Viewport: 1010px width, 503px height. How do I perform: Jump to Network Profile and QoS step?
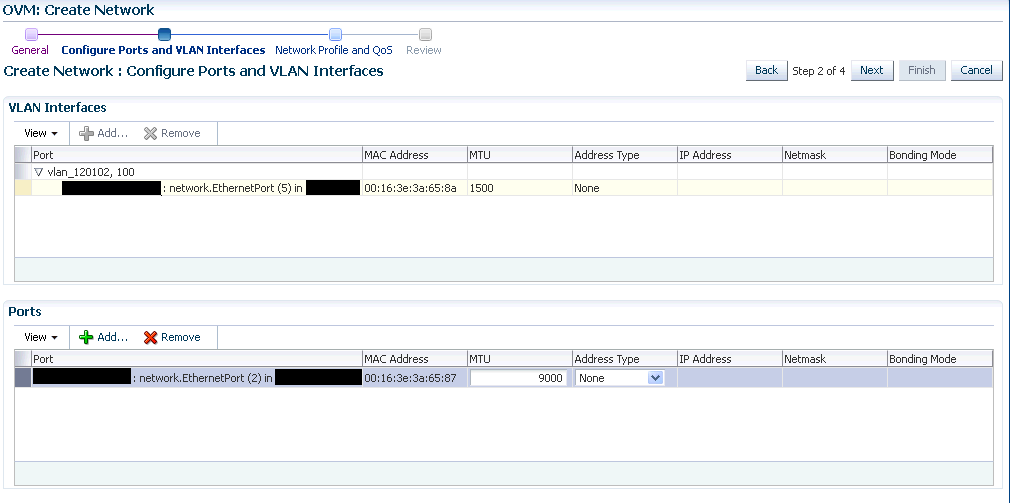click(x=334, y=50)
